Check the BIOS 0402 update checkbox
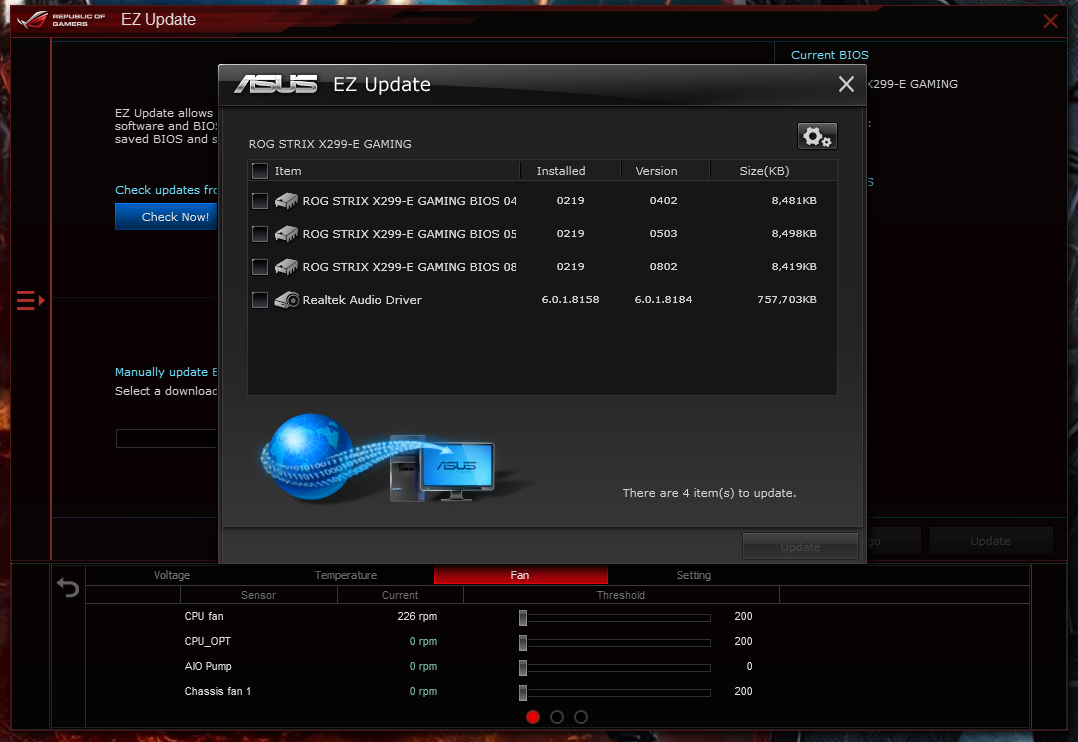Screen dimensions: 1078x742 [x=260, y=201]
